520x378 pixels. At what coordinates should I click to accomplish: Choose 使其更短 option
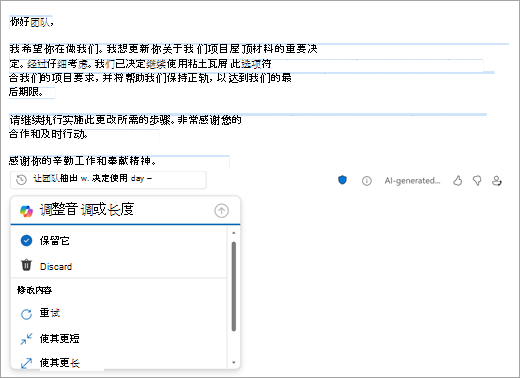tap(119, 339)
